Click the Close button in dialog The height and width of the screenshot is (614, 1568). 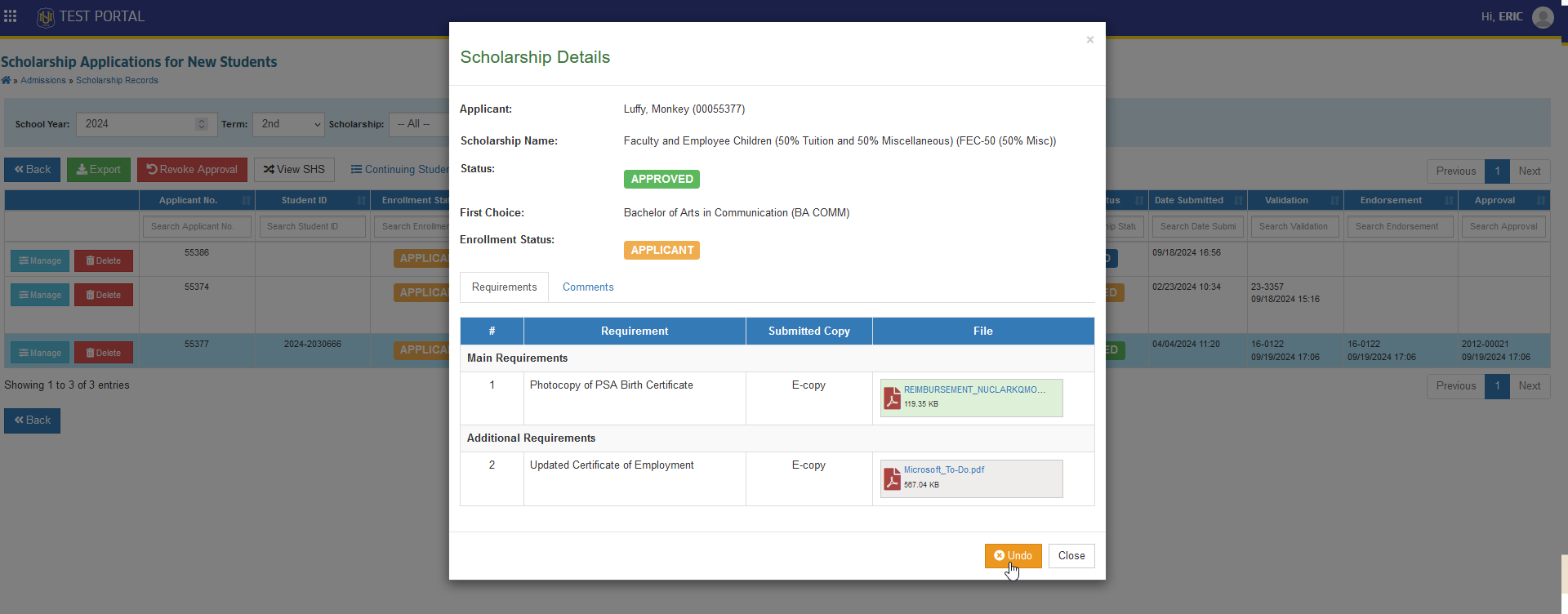pos(1071,556)
